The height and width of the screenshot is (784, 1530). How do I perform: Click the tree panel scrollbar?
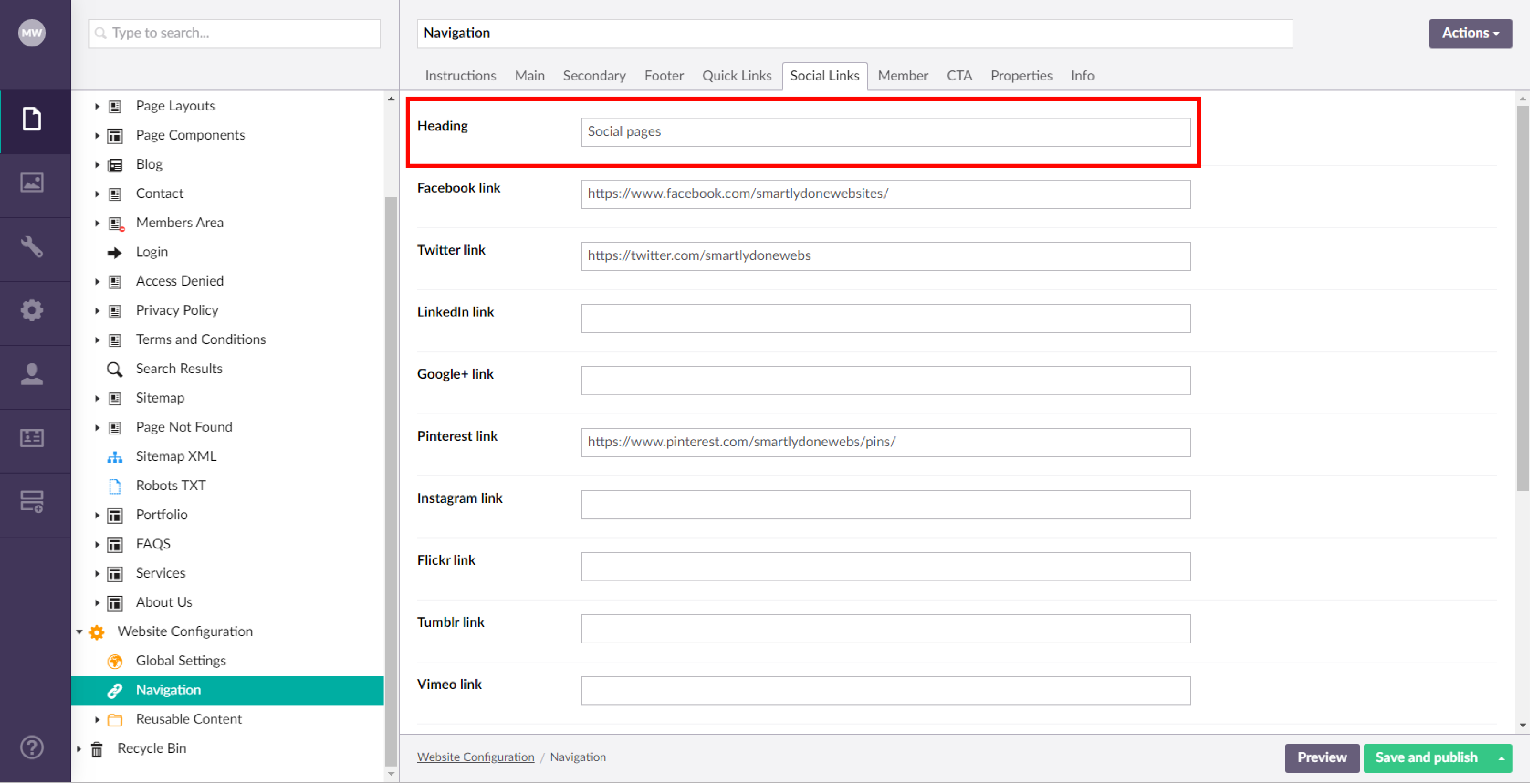tap(391, 481)
